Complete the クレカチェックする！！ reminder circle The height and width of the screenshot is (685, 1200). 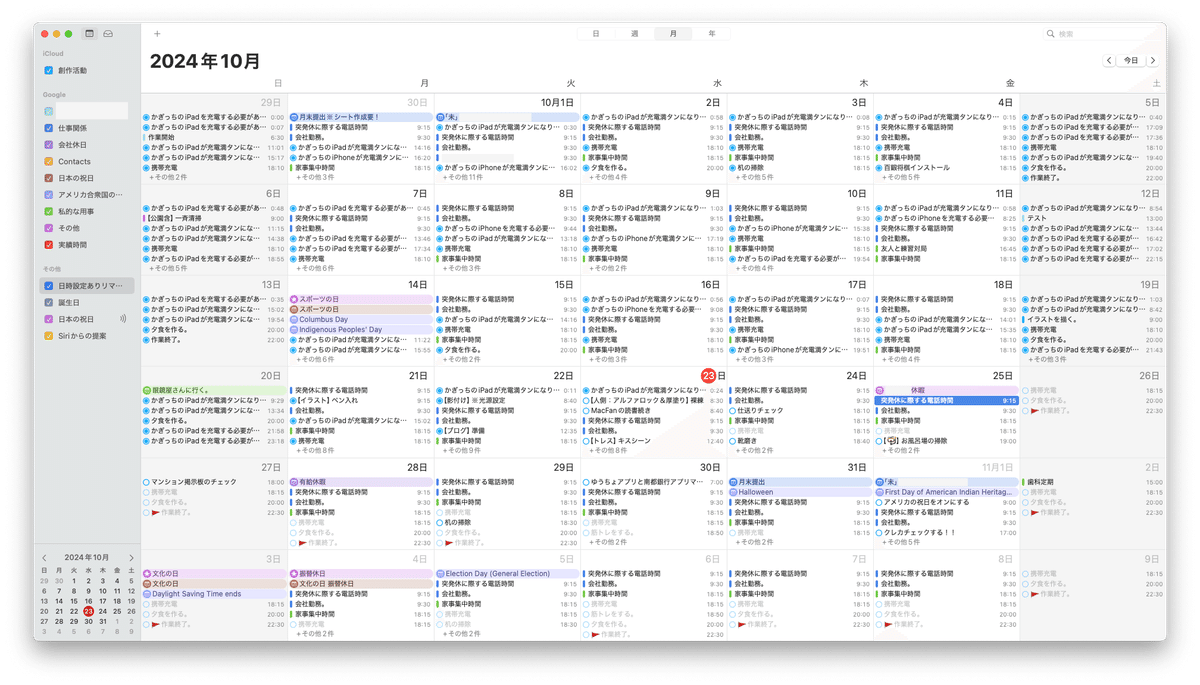[878, 533]
